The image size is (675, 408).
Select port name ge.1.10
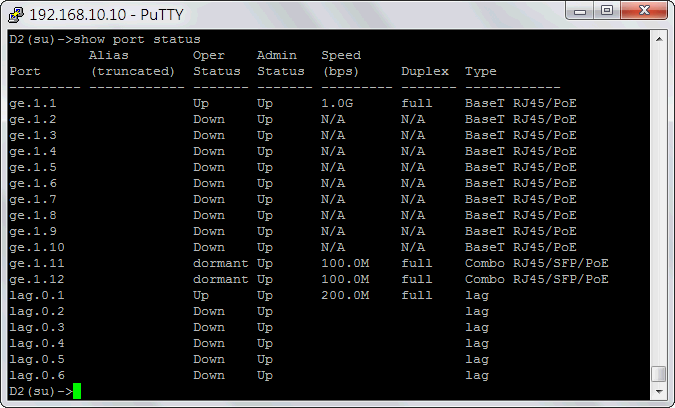click(37, 247)
